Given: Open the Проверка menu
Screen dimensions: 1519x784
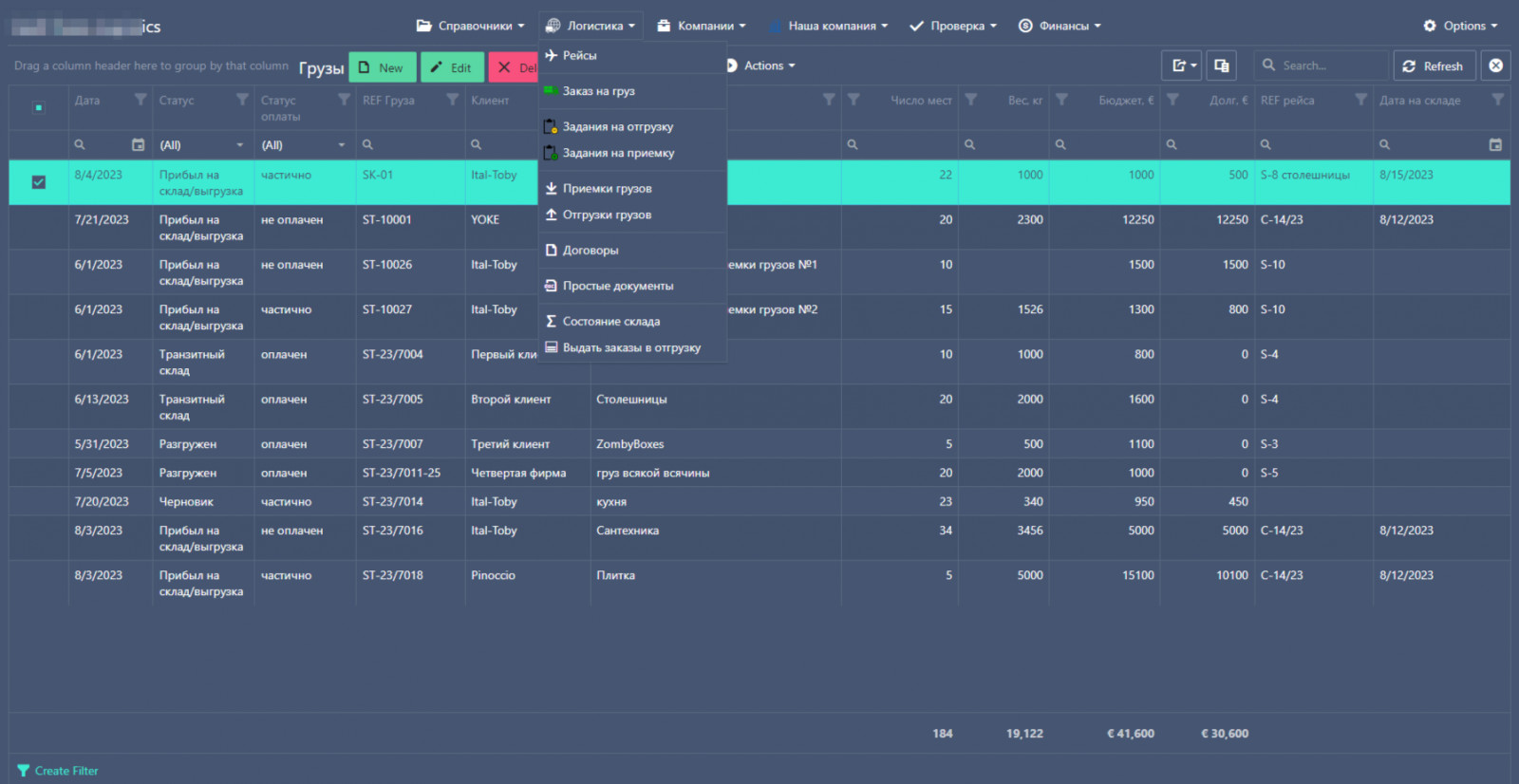Looking at the screenshot, I should 952,26.
